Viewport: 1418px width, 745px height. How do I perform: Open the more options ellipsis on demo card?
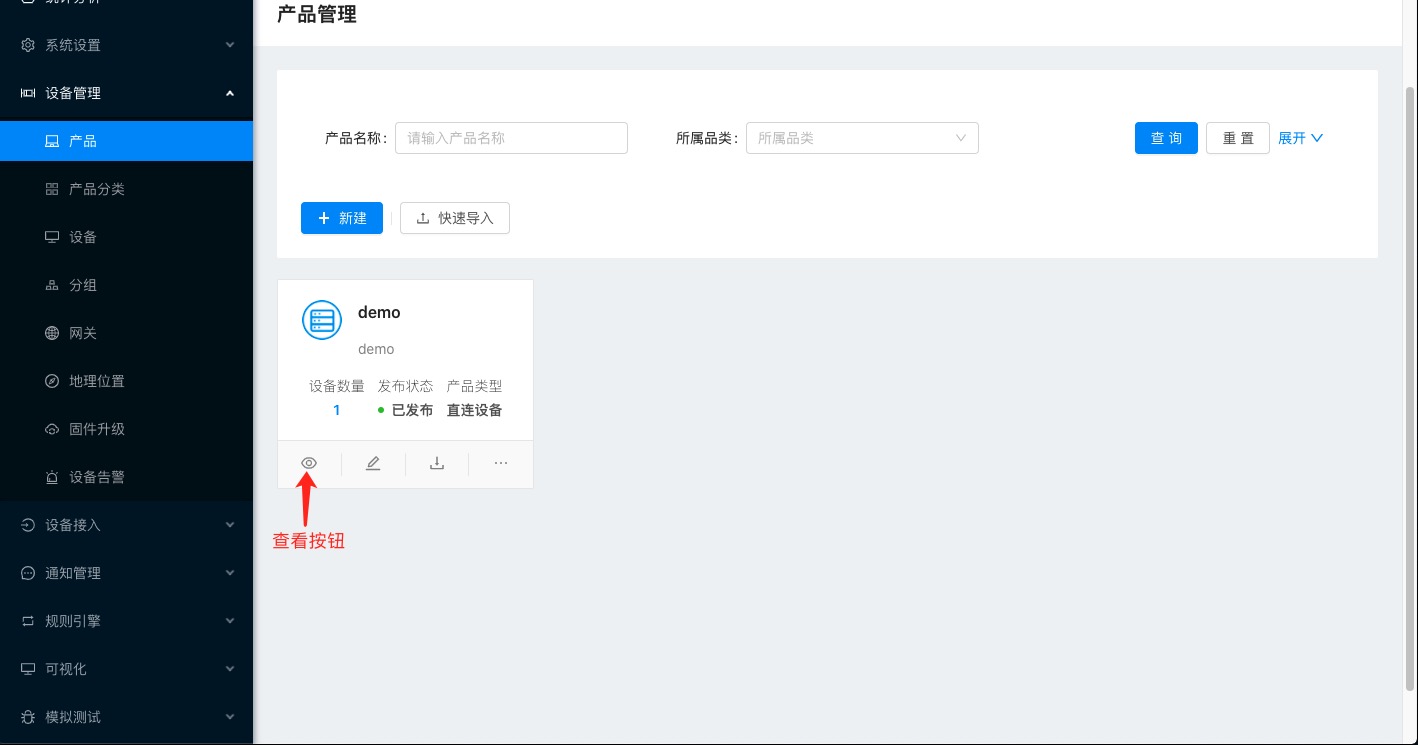501,463
